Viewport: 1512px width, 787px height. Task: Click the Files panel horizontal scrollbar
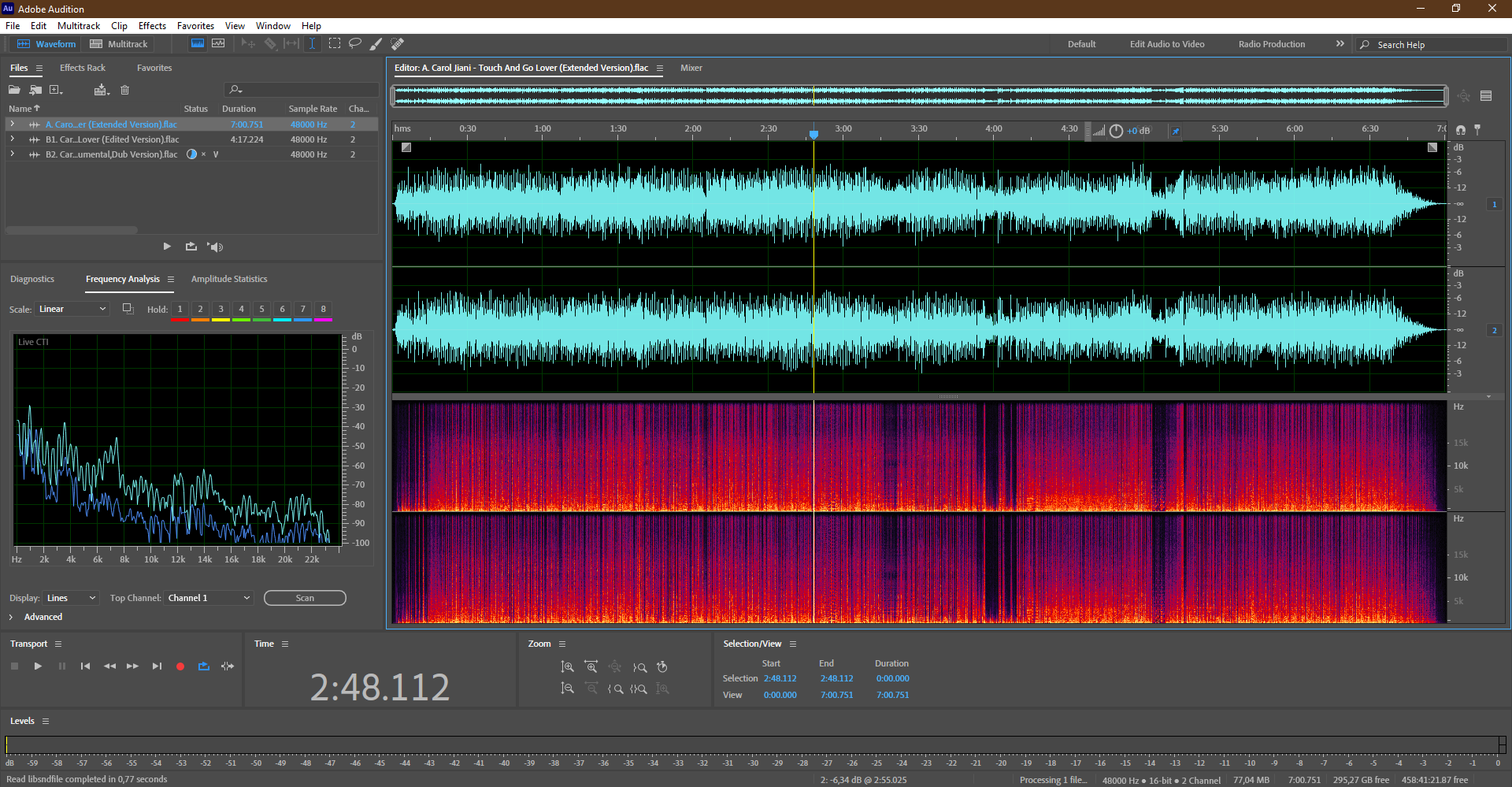click(x=72, y=230)
